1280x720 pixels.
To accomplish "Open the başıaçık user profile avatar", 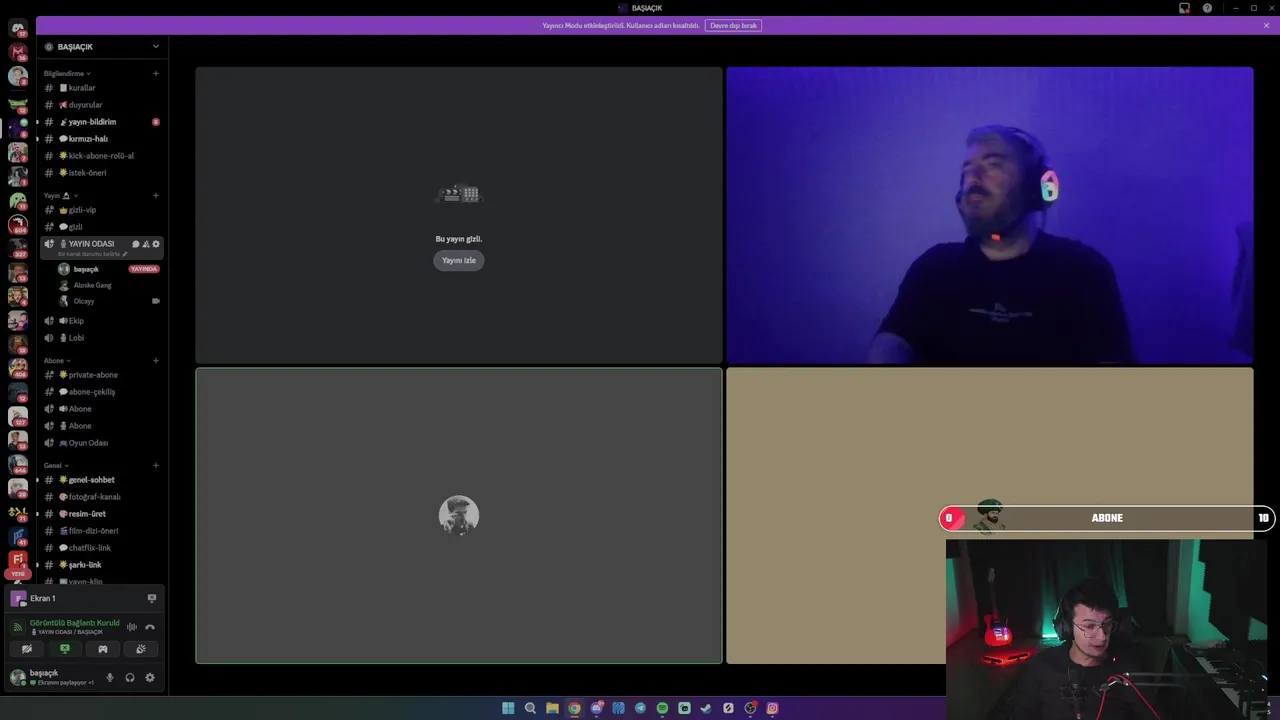I will [x=17, y=678].
